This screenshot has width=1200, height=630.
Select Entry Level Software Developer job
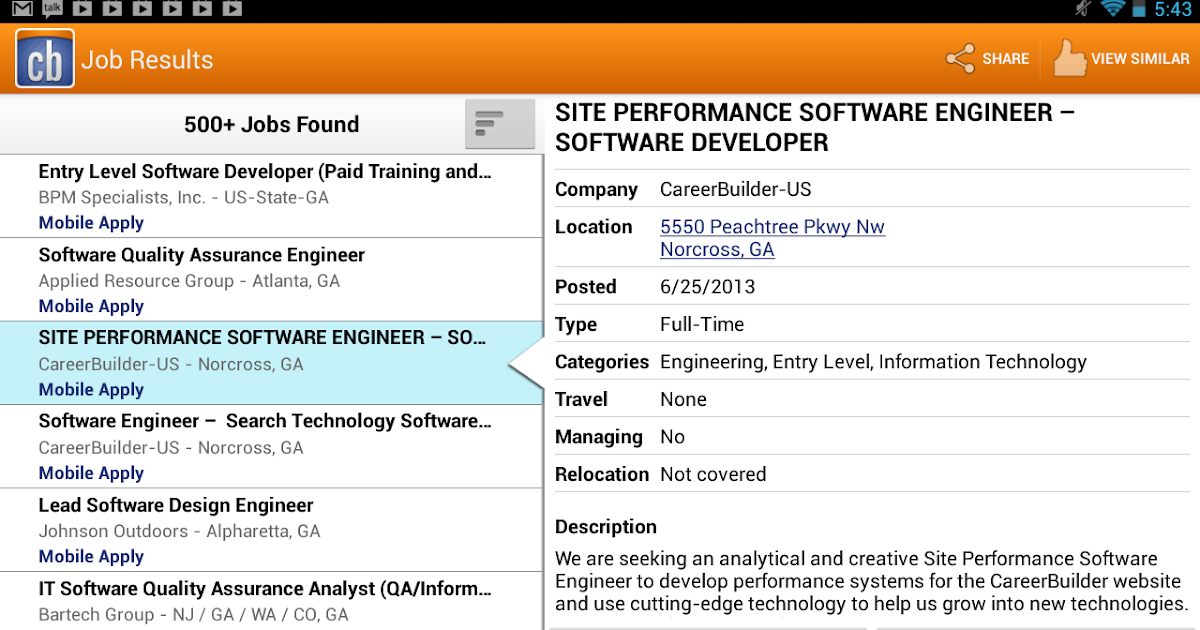pos(271,196)
